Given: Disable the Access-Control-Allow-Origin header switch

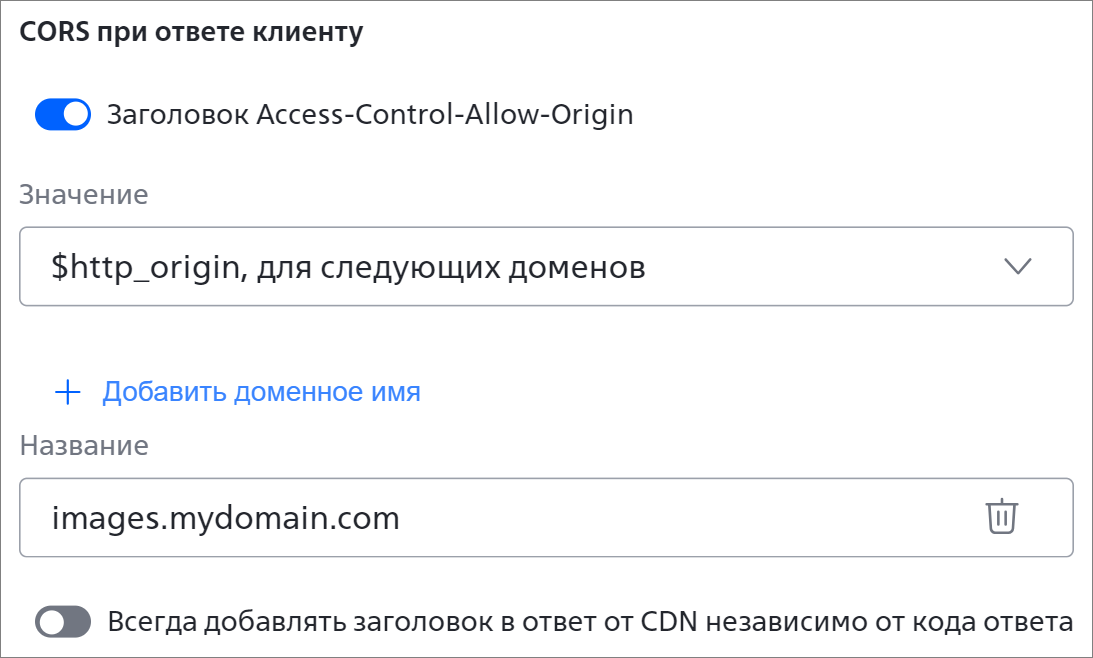Looking at the screenshot, I should [63, 114].
